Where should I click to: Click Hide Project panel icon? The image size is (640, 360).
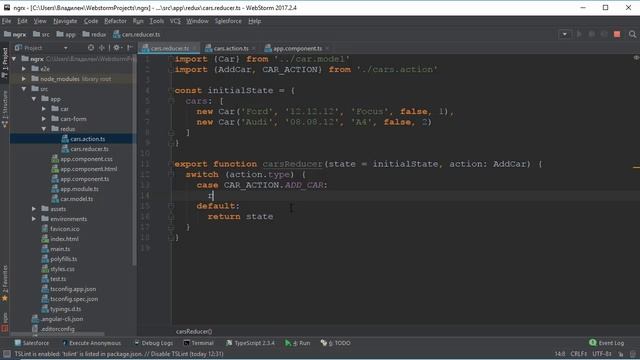(x=129, y=48)
